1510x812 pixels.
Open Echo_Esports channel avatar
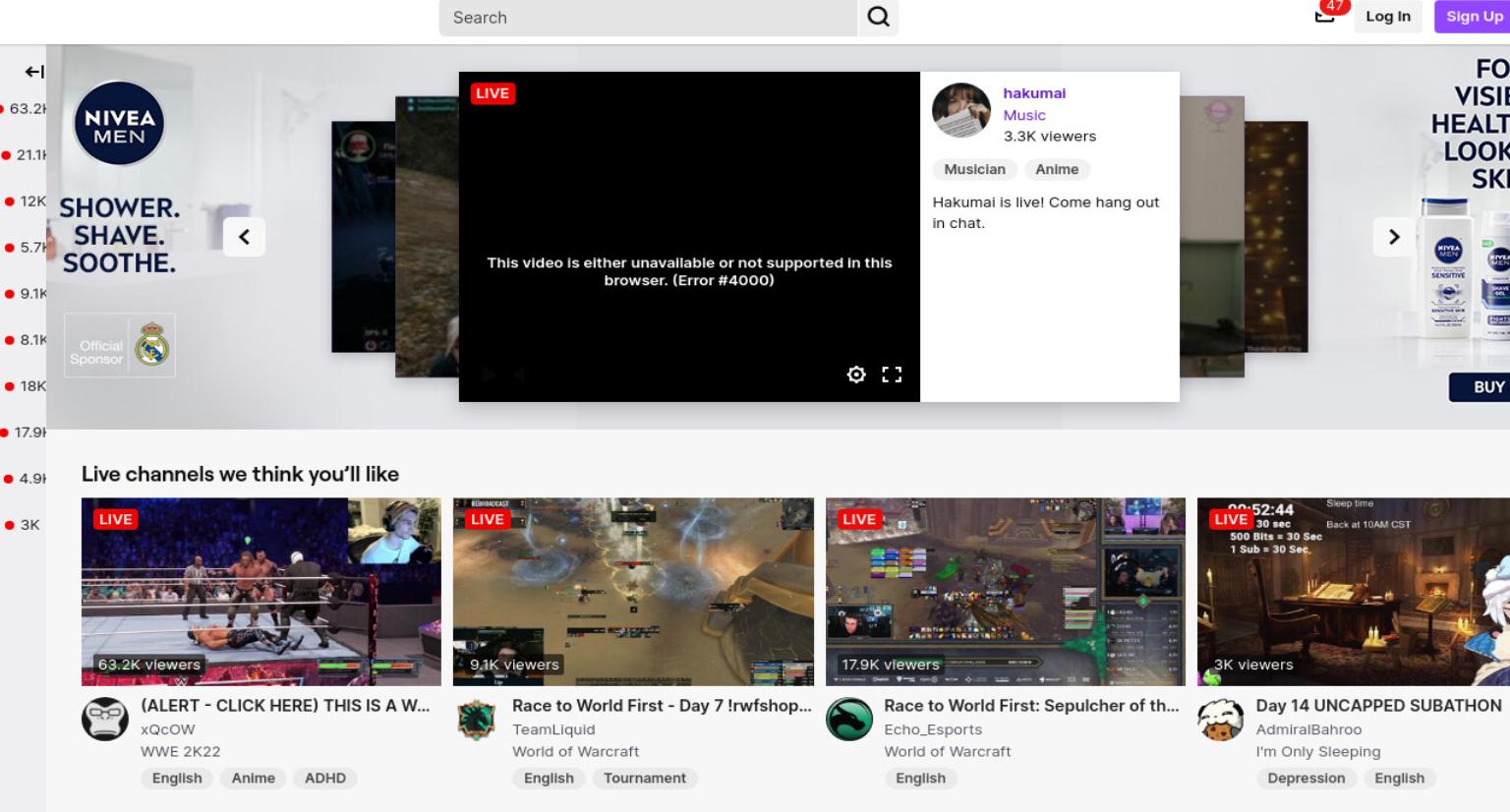pos(848,720)
